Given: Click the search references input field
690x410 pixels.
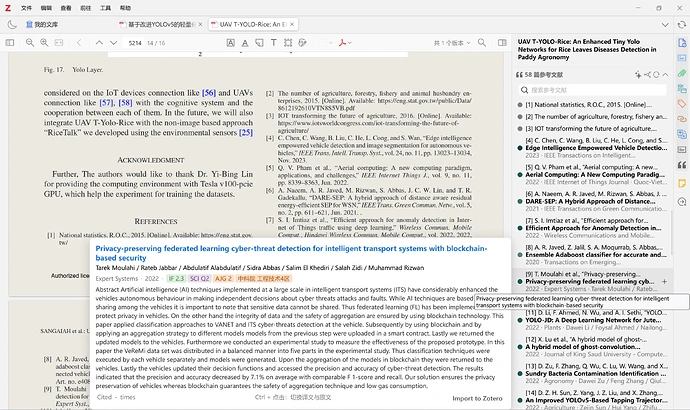Looking at the screenshot, I should (592, 90).
